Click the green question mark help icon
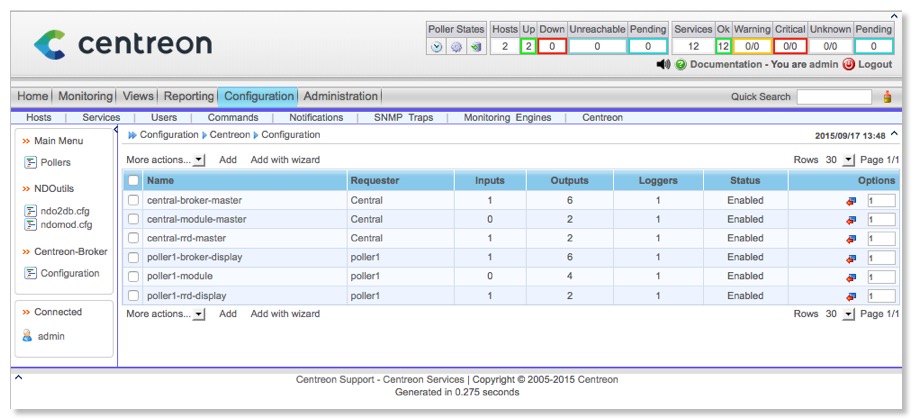This screenshot has height=419, width=912. pos(681,65)
